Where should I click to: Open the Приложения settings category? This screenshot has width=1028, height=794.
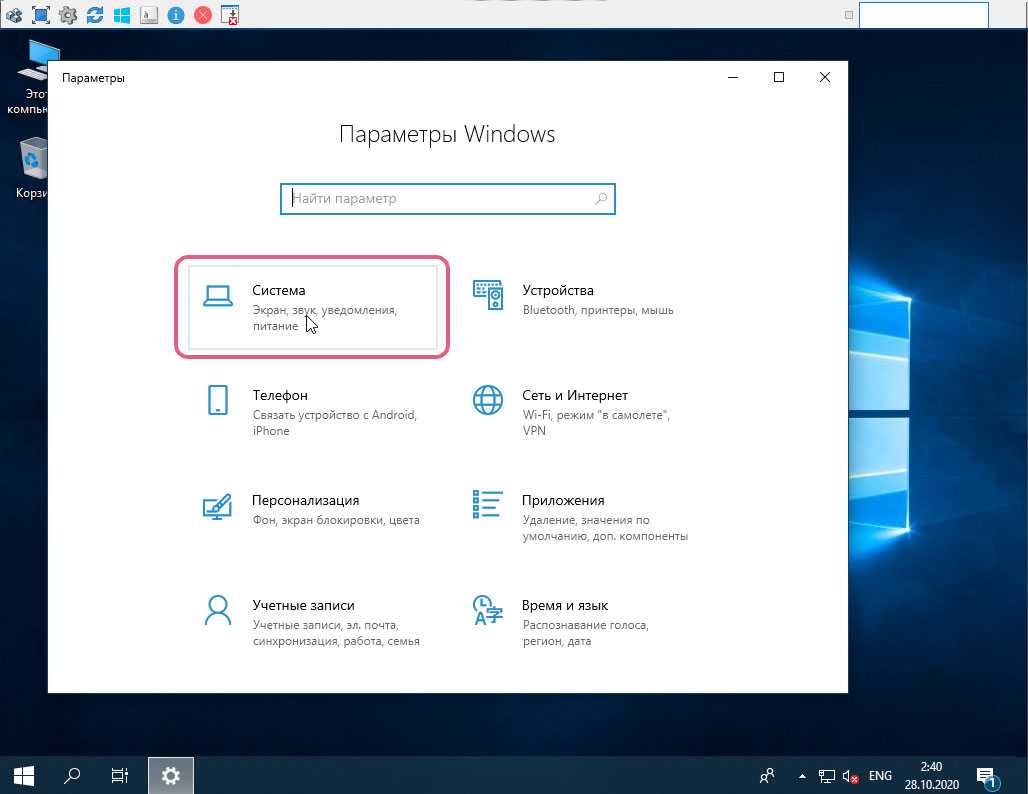click(x=582, y=517)
